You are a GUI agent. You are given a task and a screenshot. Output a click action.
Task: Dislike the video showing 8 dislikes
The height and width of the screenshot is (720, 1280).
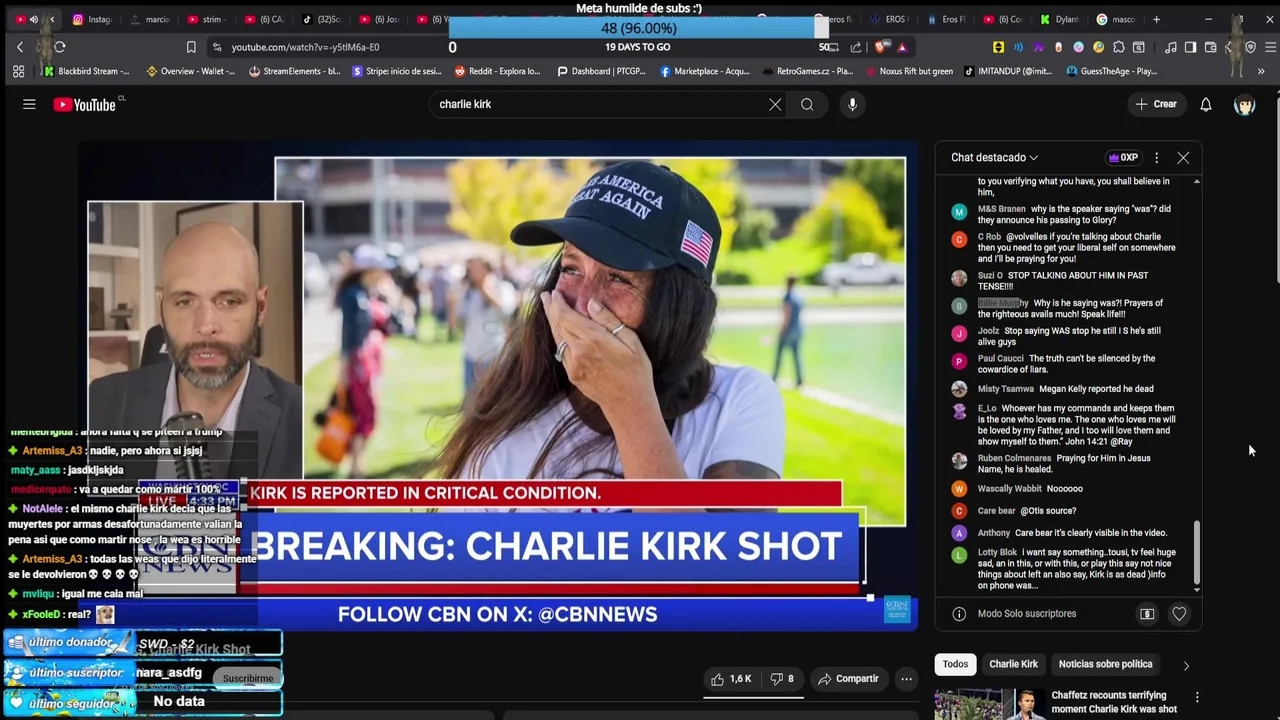[x=781, y=679]
